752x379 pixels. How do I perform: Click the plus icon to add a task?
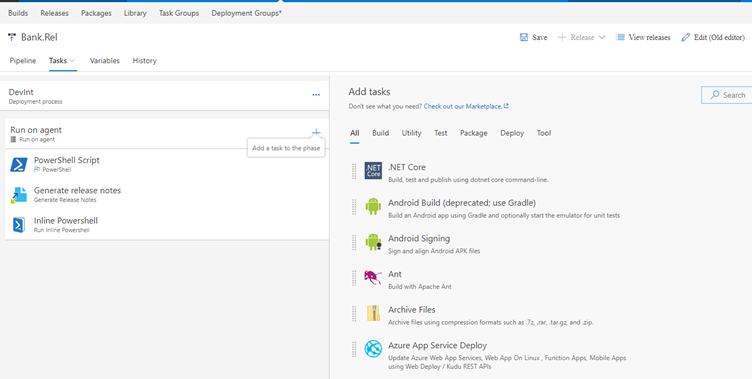(x=316, y=132)
